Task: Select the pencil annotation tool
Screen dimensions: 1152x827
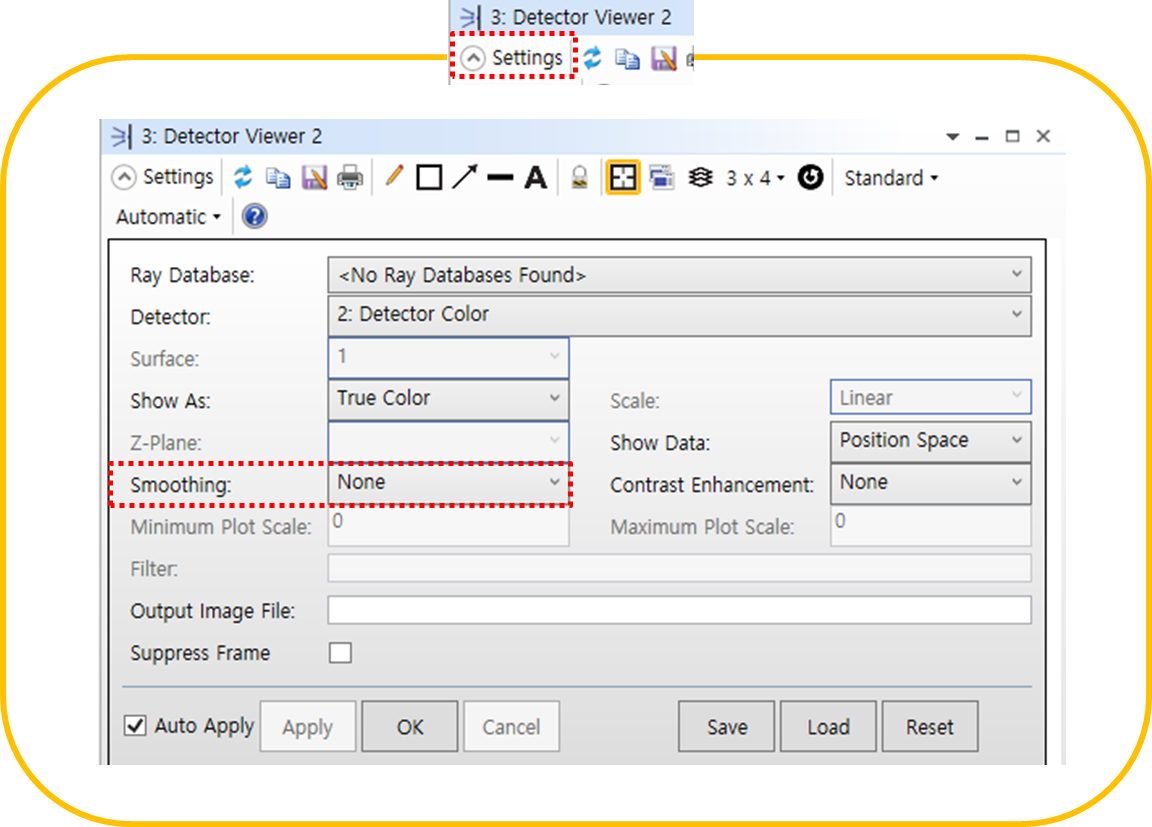Action: [394, 176]
